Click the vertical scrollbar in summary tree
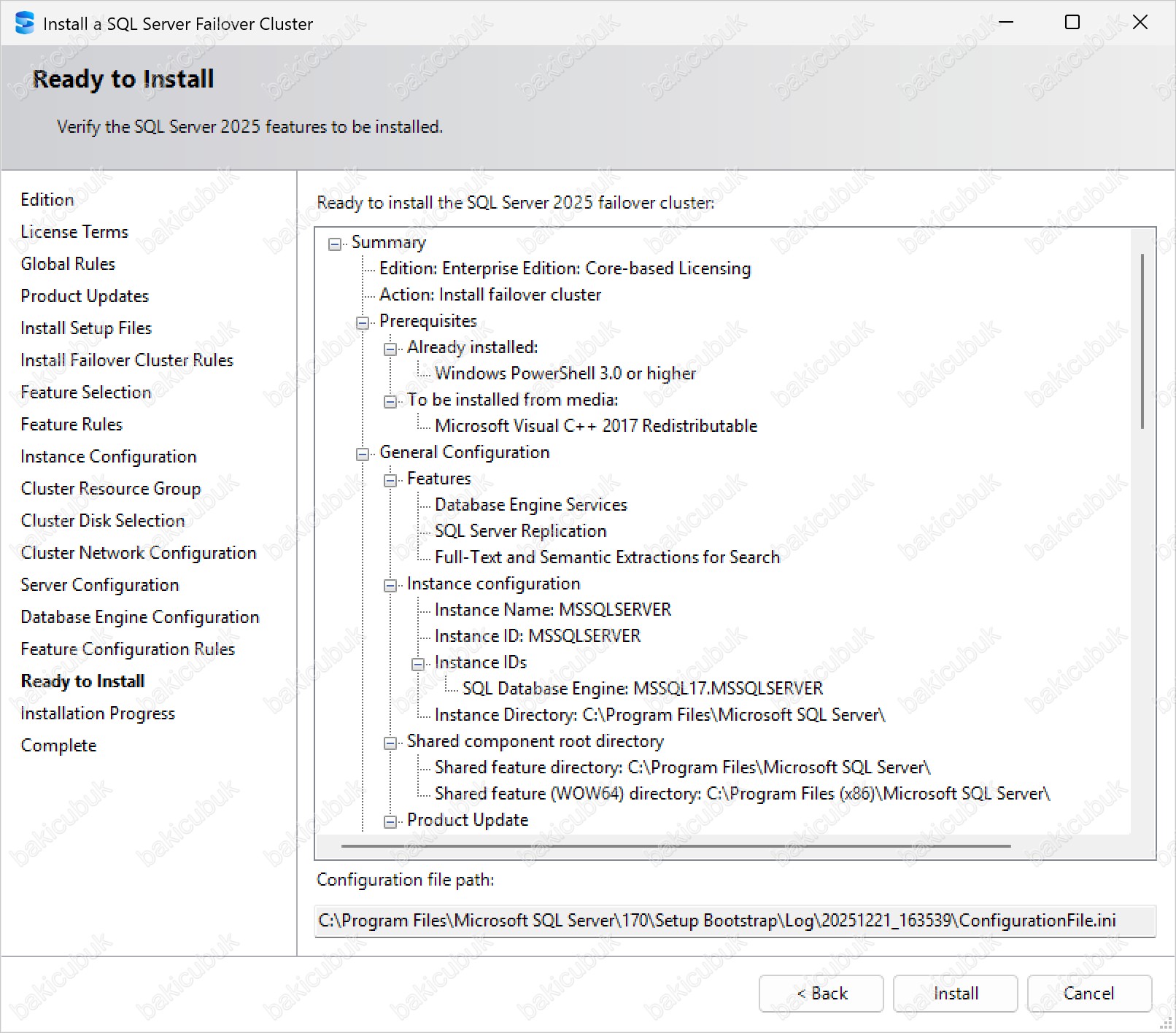The height and width of the screenshot is (1033, 1176). 1142,341
